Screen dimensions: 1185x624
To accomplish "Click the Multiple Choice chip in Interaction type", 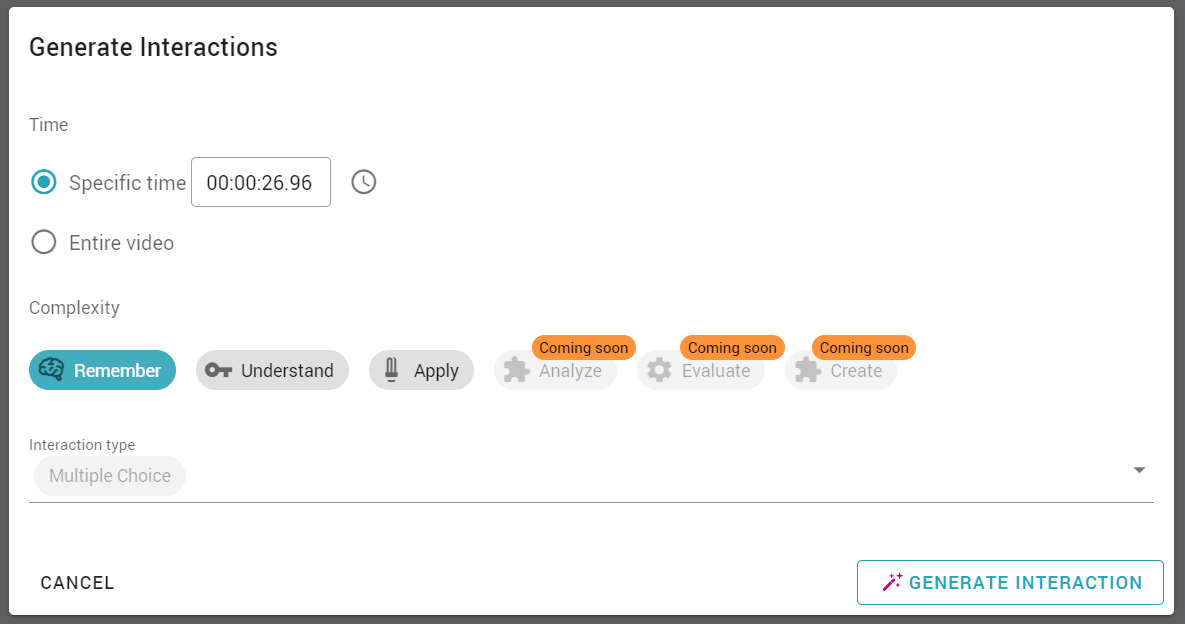I will 110,476.
